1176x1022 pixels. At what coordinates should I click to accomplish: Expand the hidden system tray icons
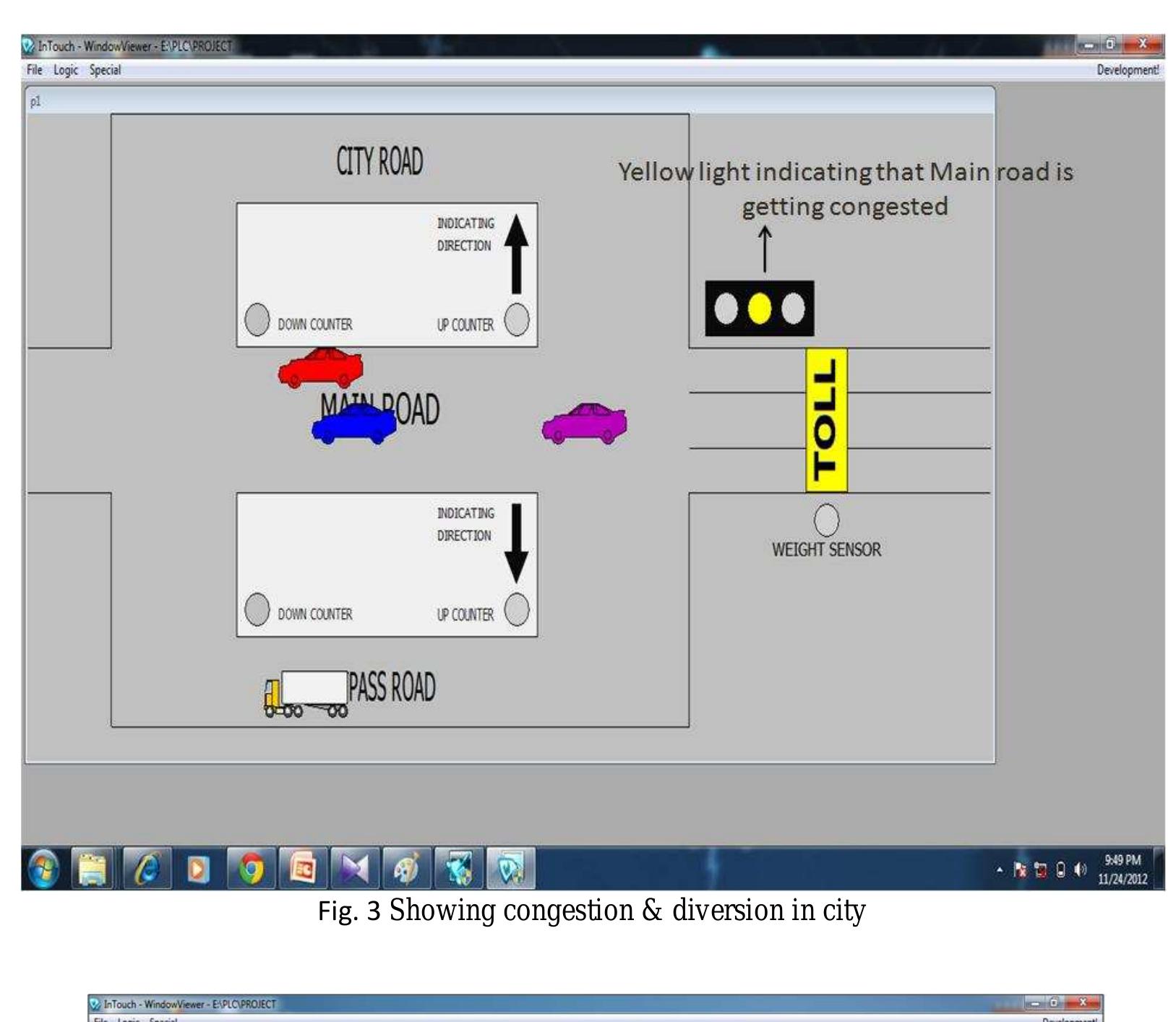[1000, 870]
